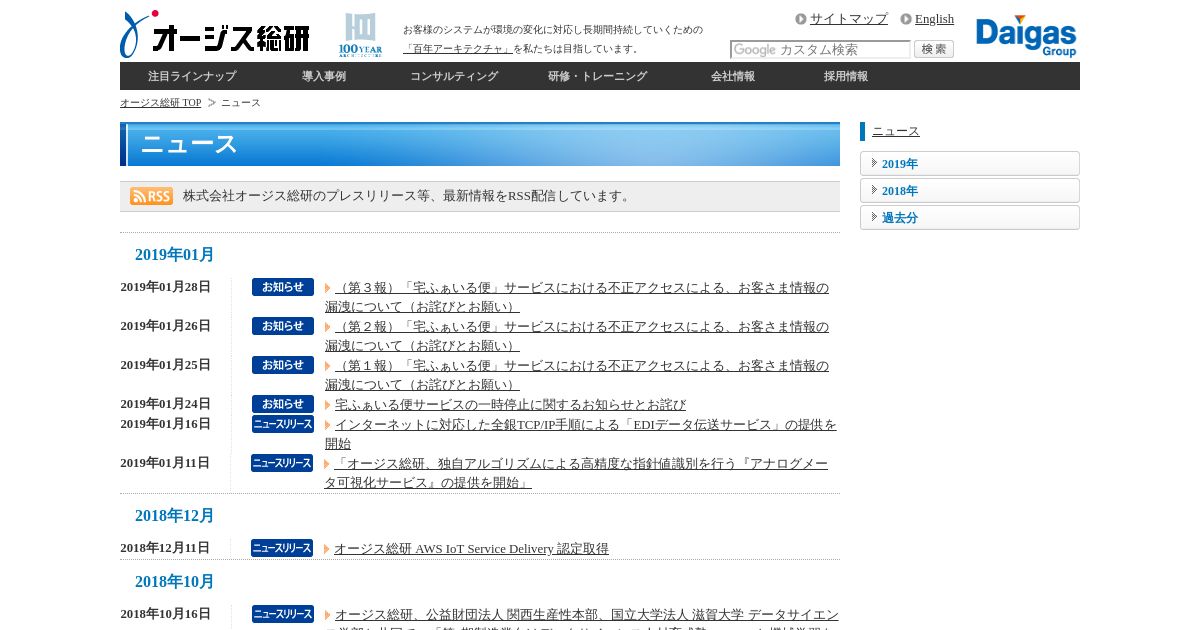1200x630 pixels.
Task: Click the 2019年01月 section heading
Action: coord(175,255)
